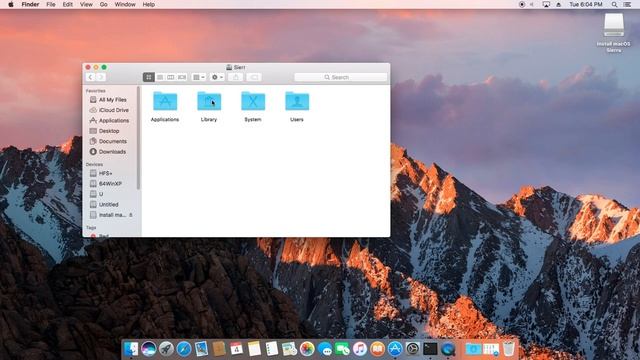
Task: Open the Arrange items dropdown
Action: tap(199, 77)
